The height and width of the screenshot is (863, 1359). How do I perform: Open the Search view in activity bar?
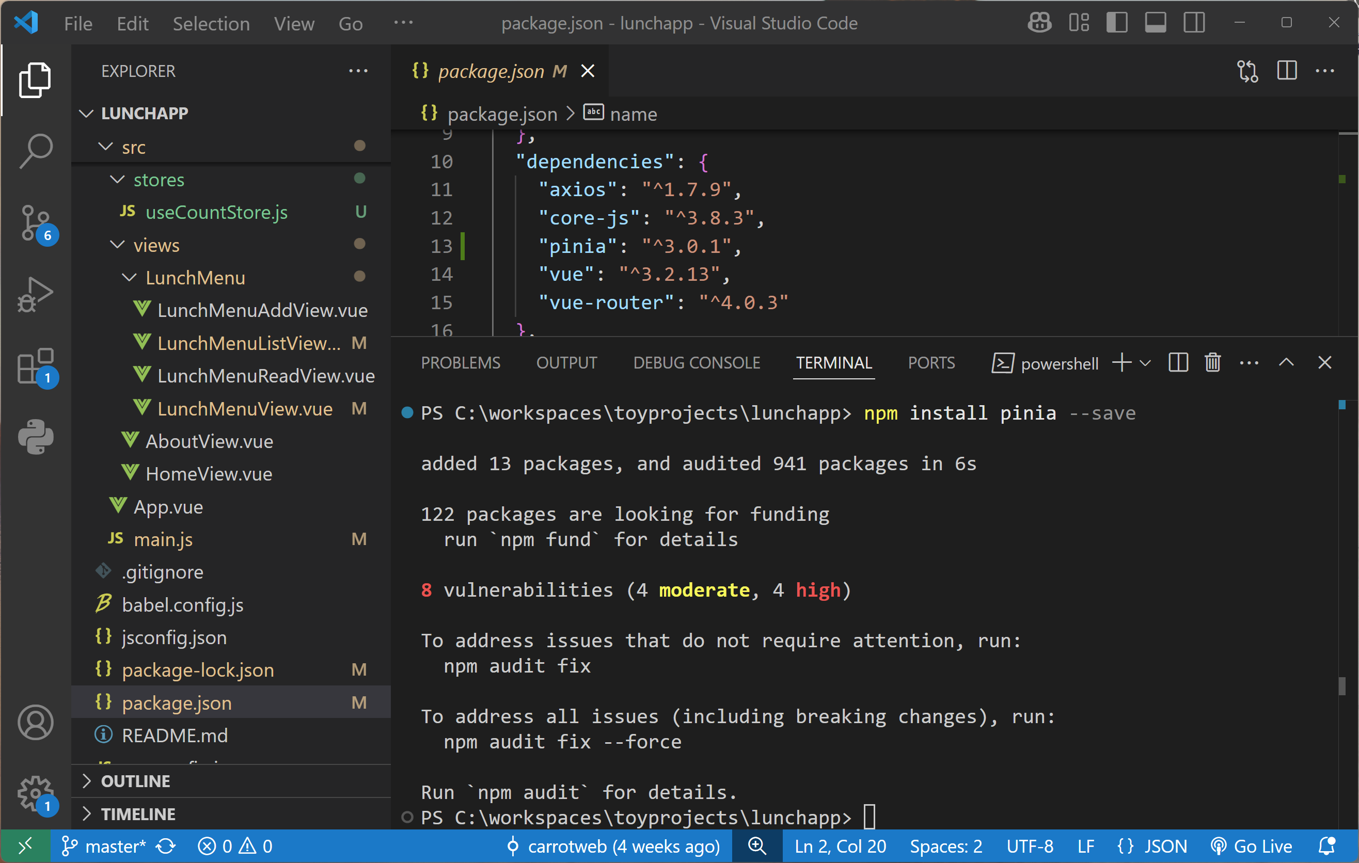(x=35, y=151)
